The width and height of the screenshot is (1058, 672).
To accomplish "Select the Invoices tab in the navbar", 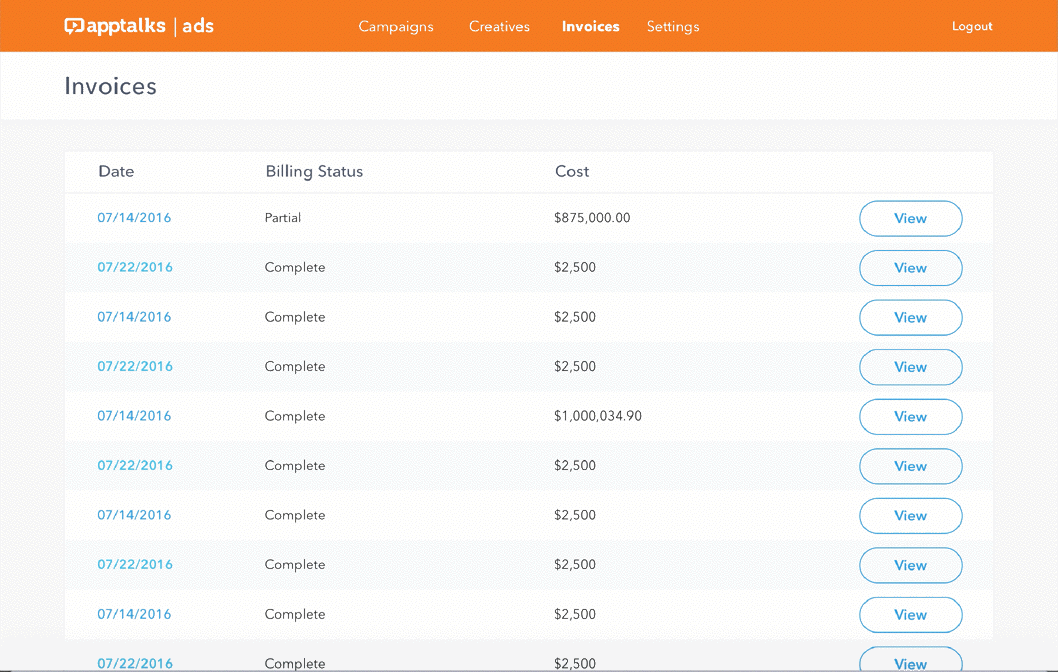I will click(590, 27).
